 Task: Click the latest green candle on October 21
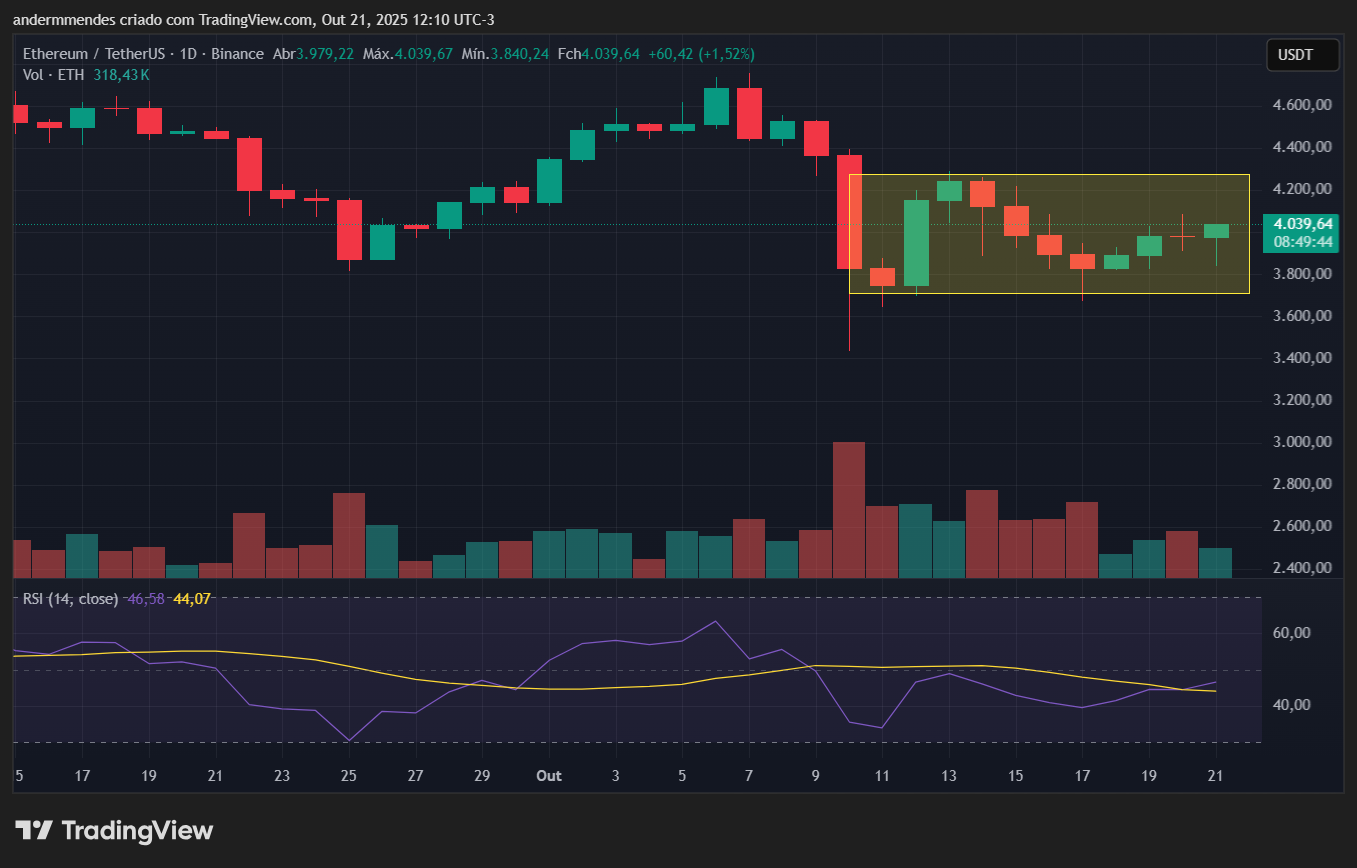[x=1216, y=231]
